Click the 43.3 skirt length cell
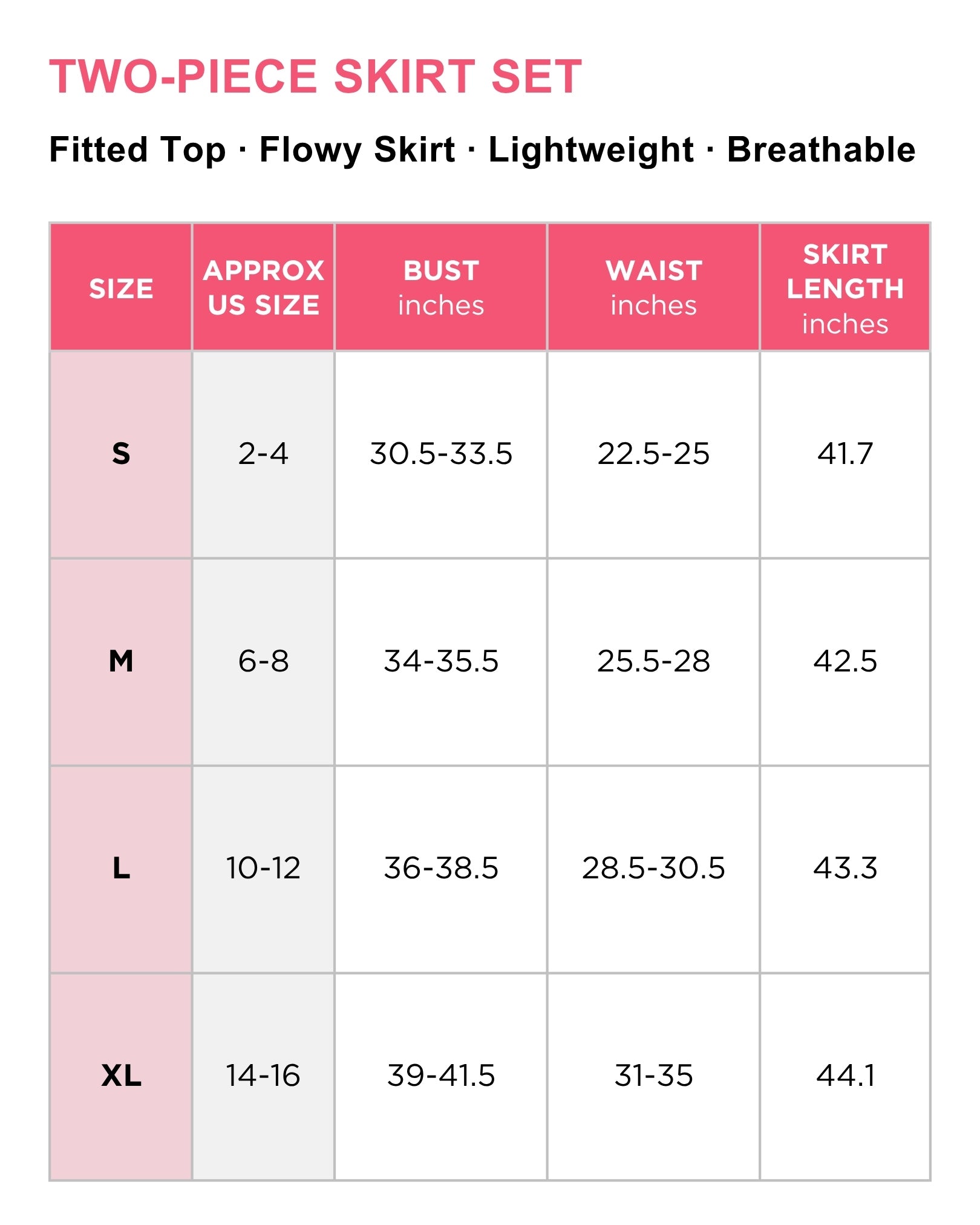 coord(844,869)
